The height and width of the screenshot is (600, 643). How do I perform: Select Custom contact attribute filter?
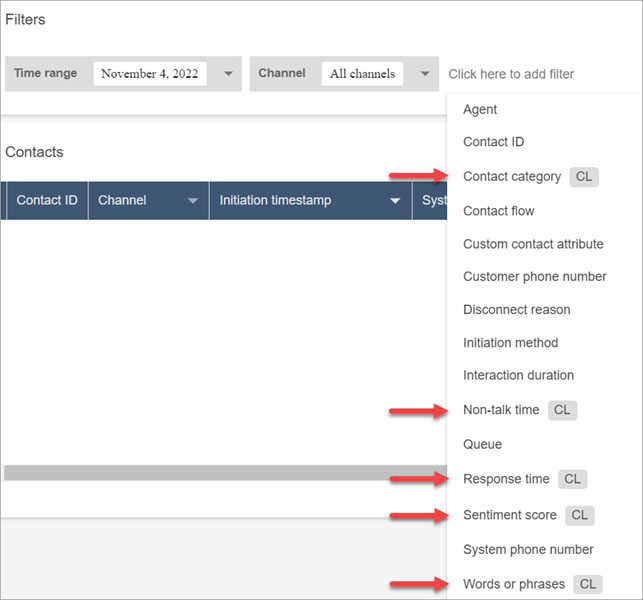pos(533,244)
